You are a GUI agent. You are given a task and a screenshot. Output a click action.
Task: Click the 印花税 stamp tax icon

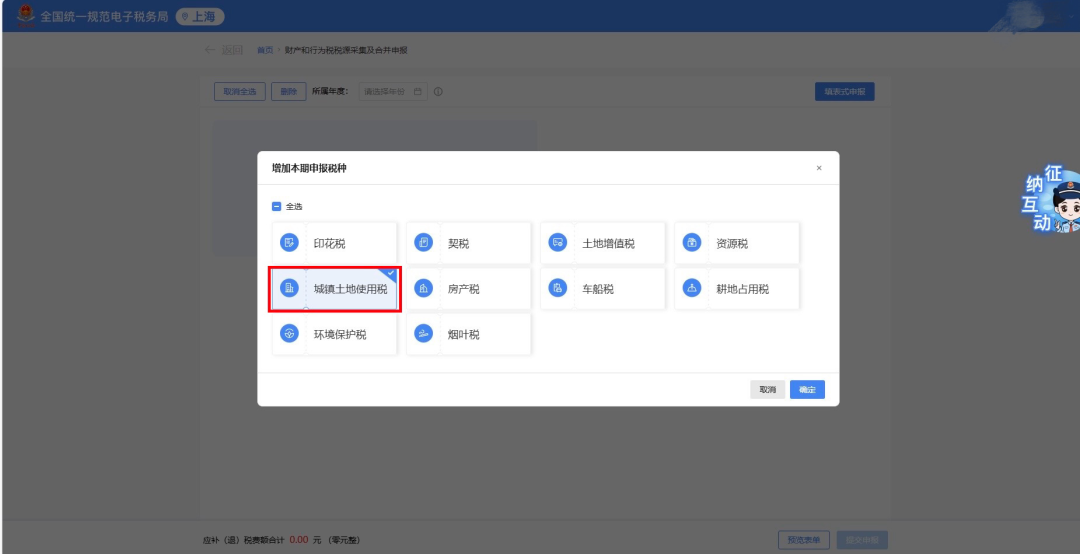click(x=290, y=243)
